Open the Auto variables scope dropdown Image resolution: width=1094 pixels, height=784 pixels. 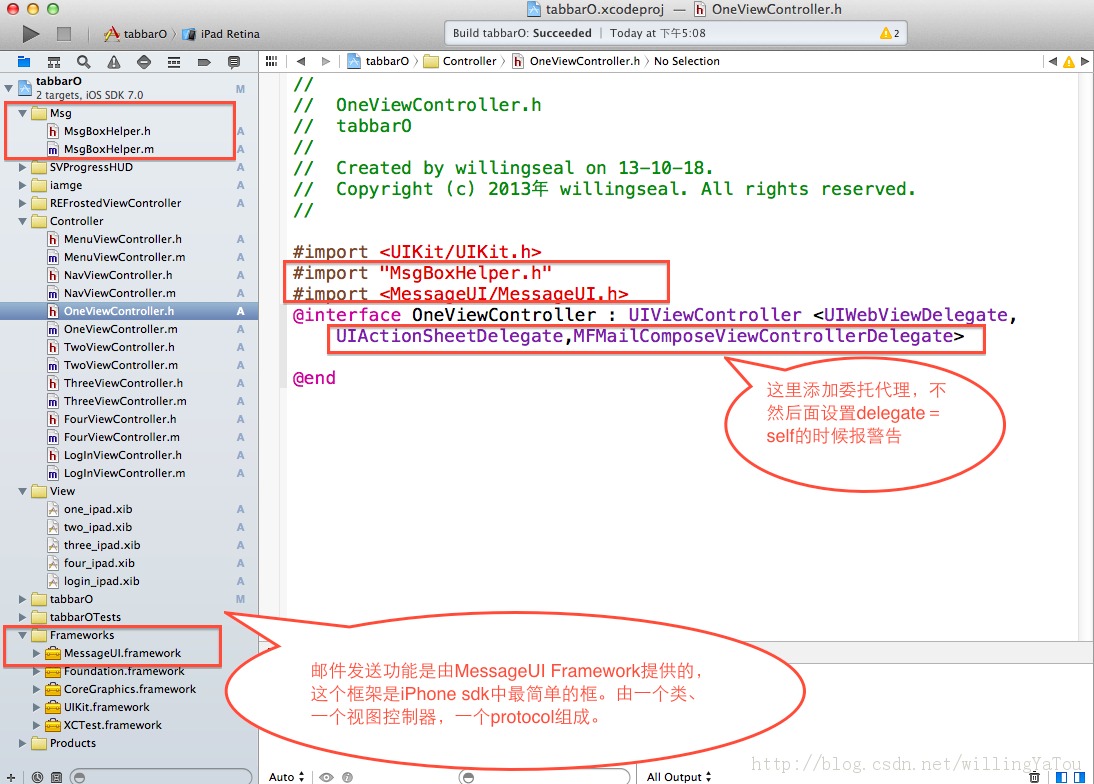coord(287,777)
